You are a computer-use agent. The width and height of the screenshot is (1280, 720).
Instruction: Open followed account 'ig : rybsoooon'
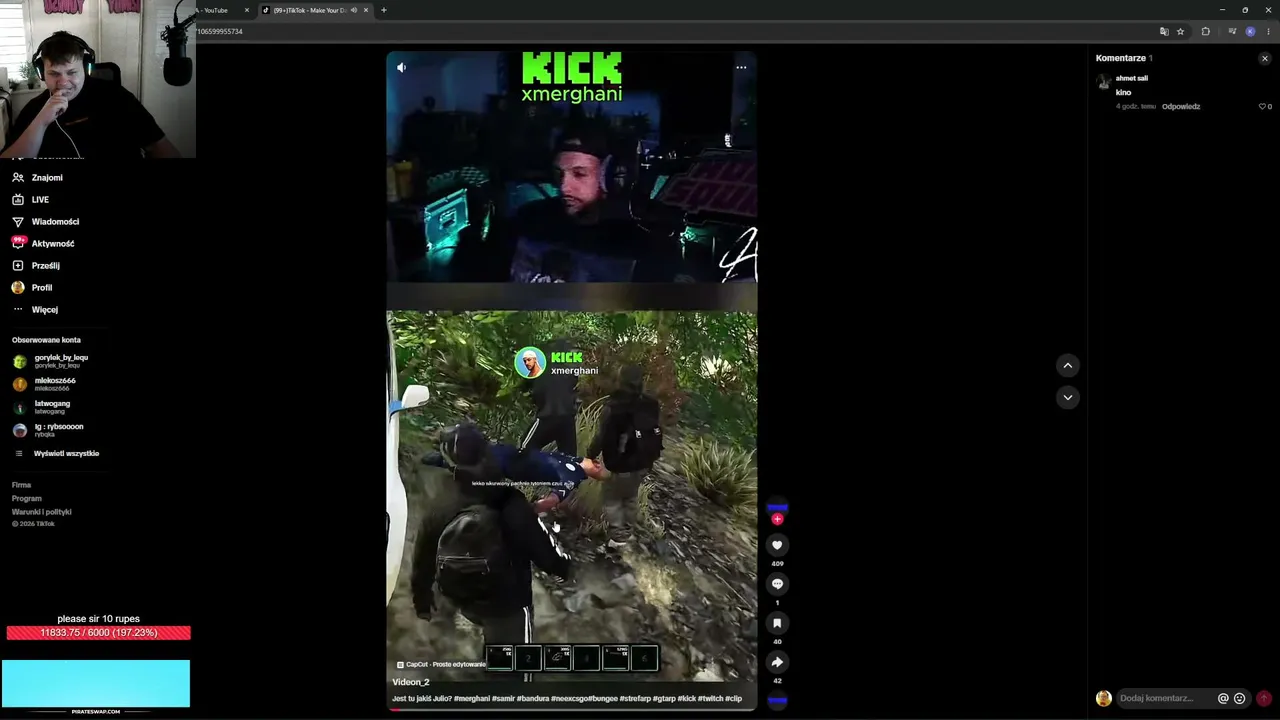tap(59, 429)
